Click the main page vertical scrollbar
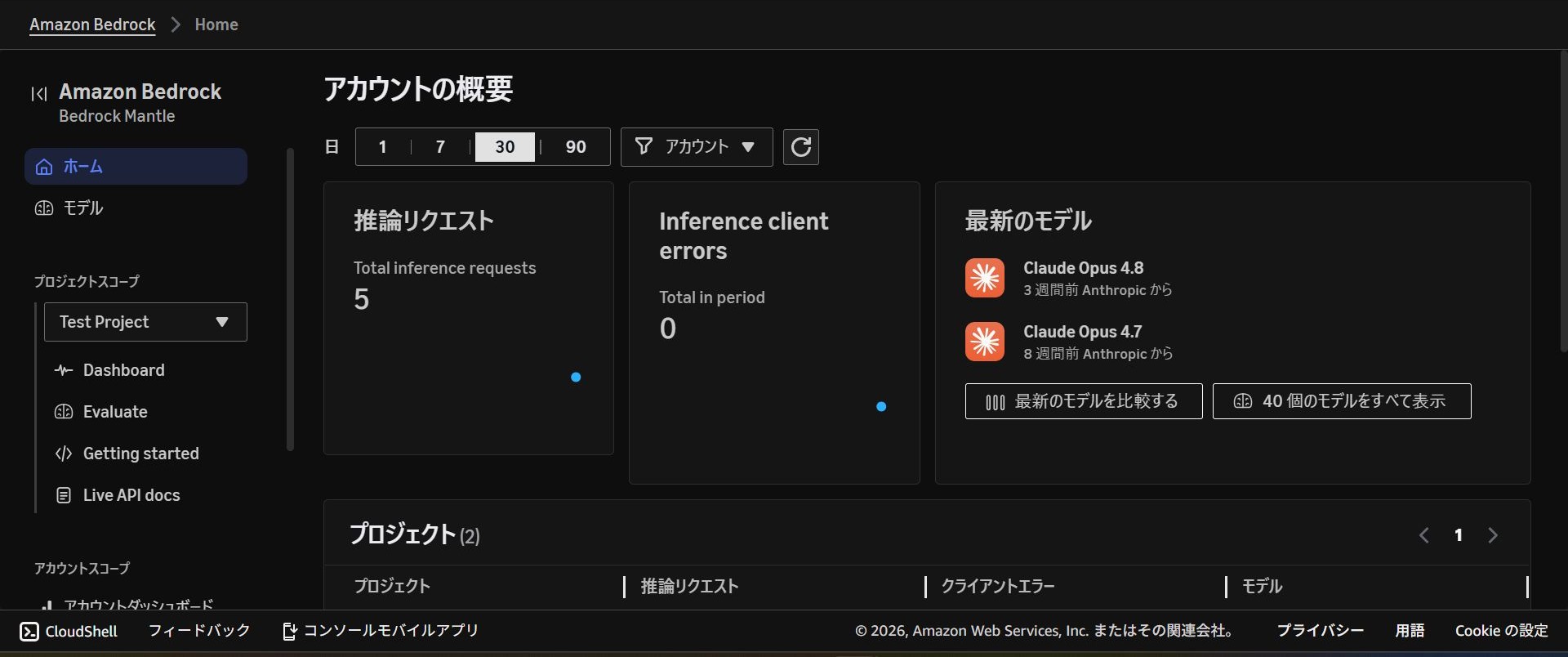This screenshot has height=657, width=1568. pyautogui.click(x=1563, y=201)
